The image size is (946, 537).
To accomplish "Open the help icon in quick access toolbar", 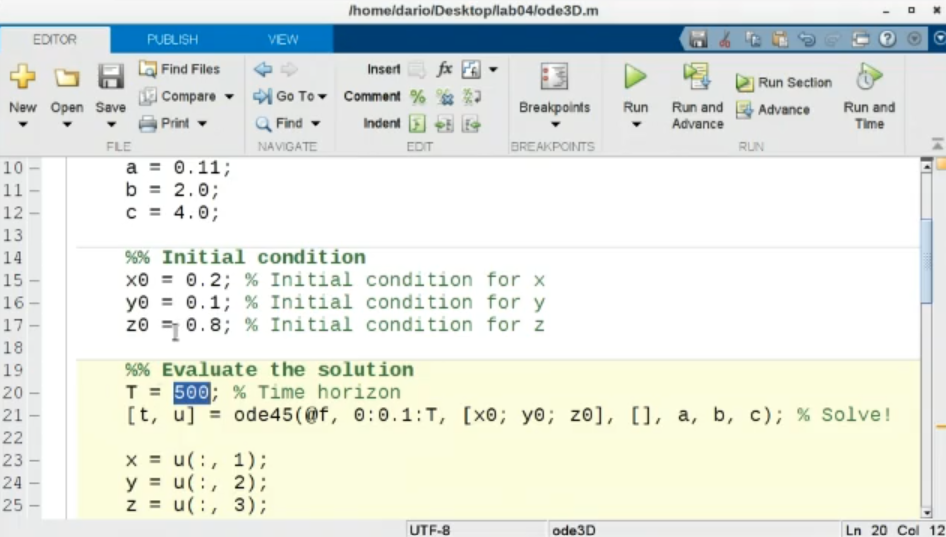I will [x=887, y=39].
